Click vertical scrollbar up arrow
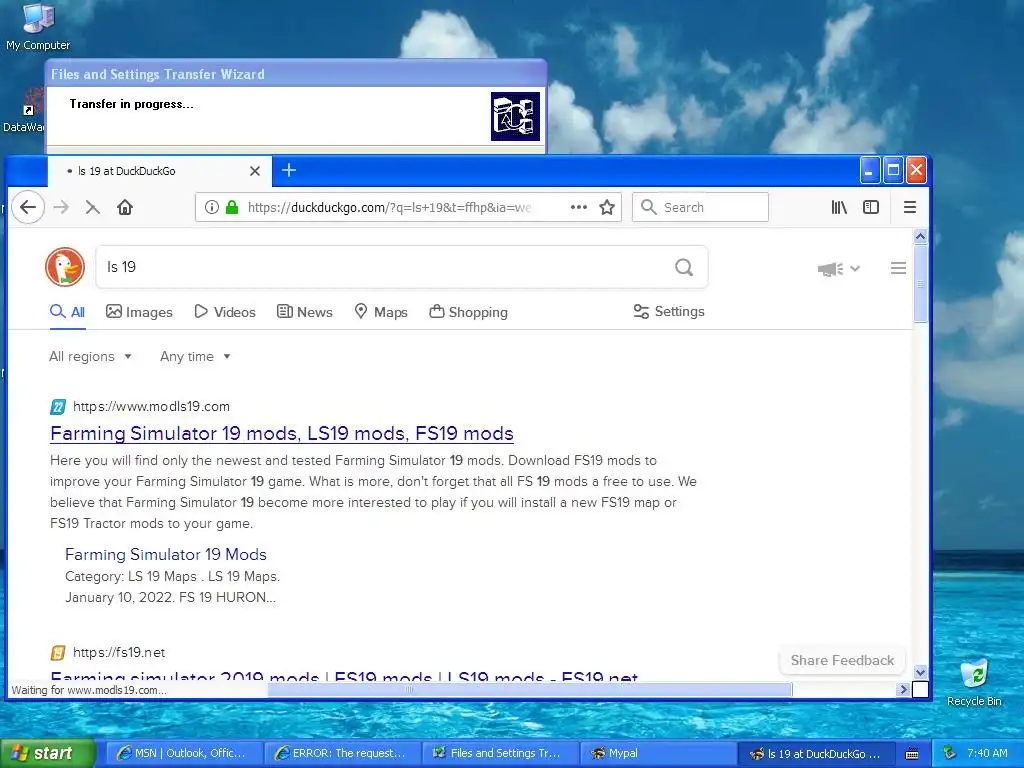The width and height of the screenshot is (1024, 768). [x=920, y=236]
